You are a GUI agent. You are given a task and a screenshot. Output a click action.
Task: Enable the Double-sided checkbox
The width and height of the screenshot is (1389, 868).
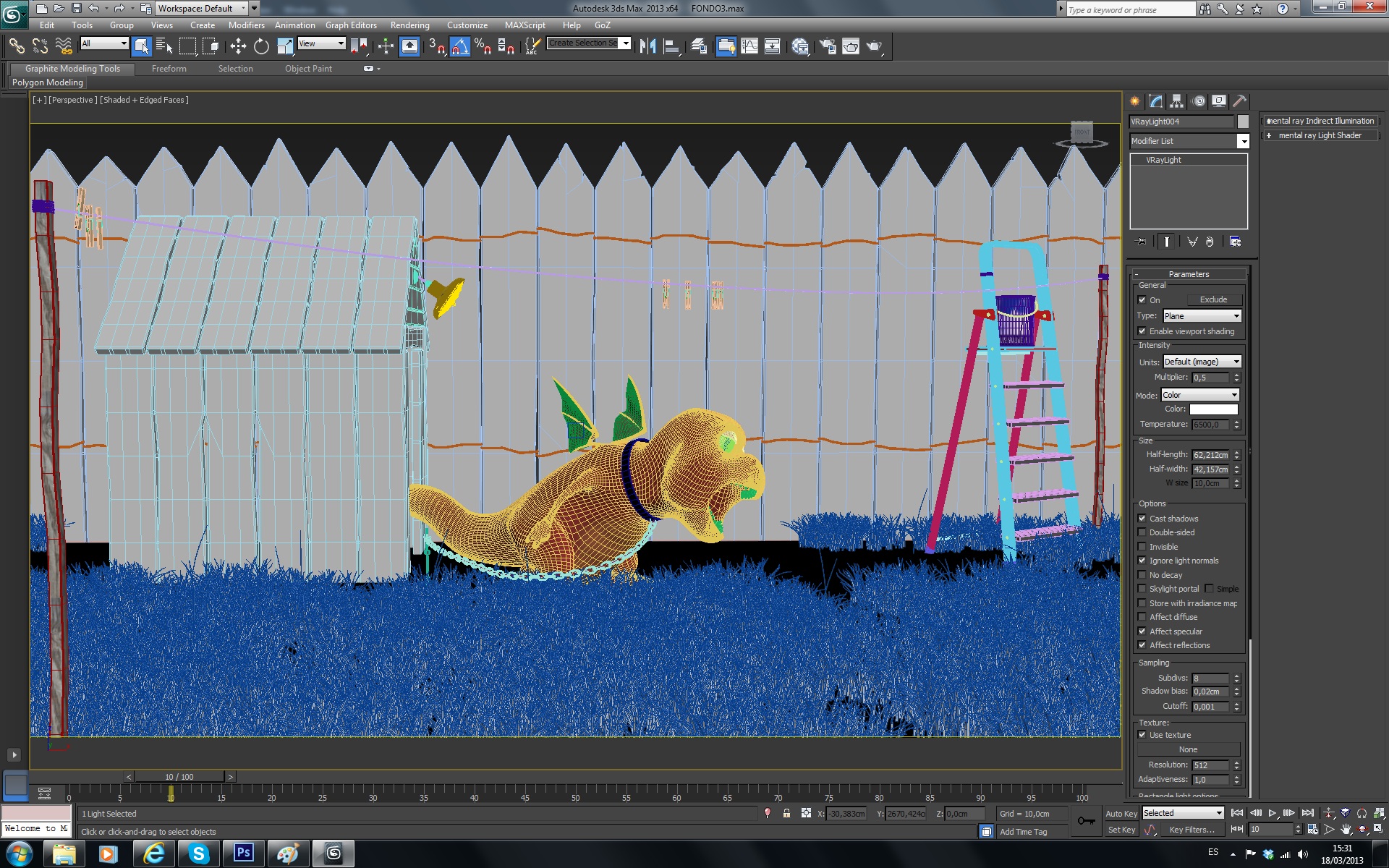1142,532
